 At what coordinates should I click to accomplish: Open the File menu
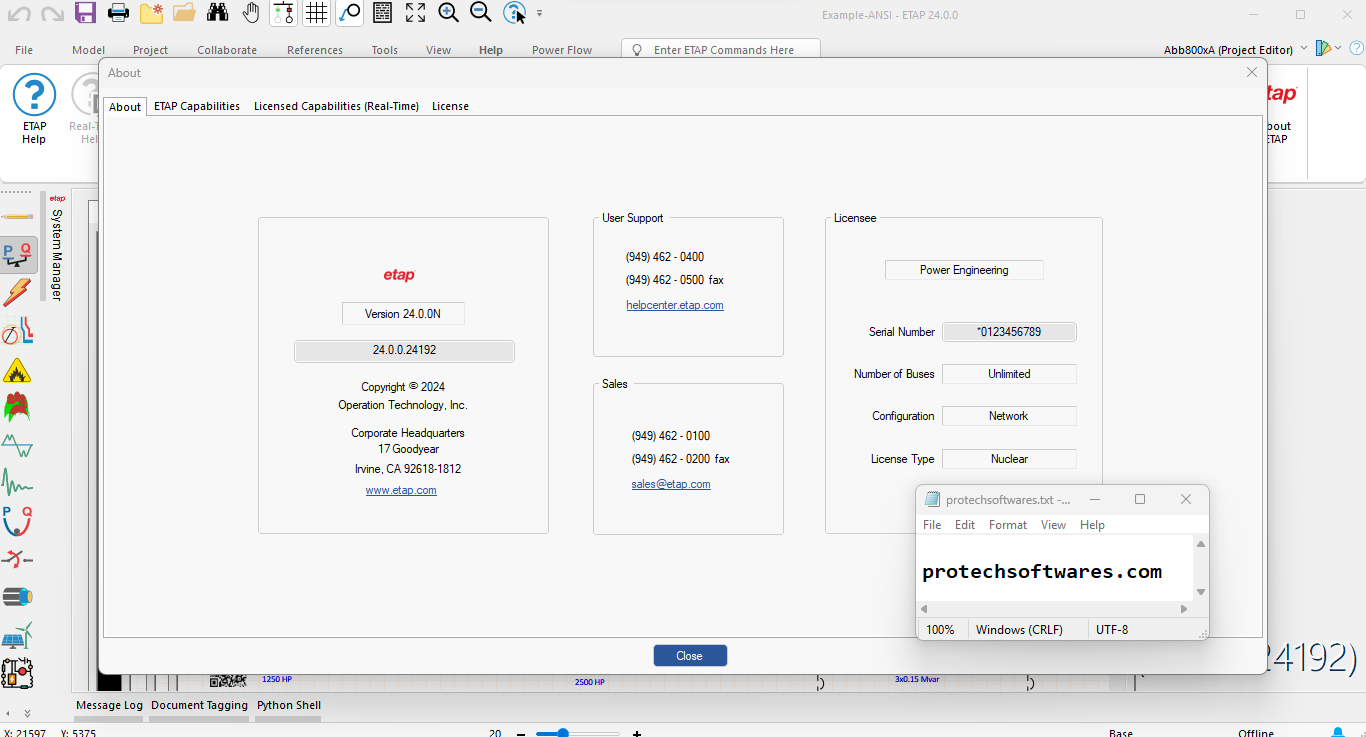click(24, 50)
